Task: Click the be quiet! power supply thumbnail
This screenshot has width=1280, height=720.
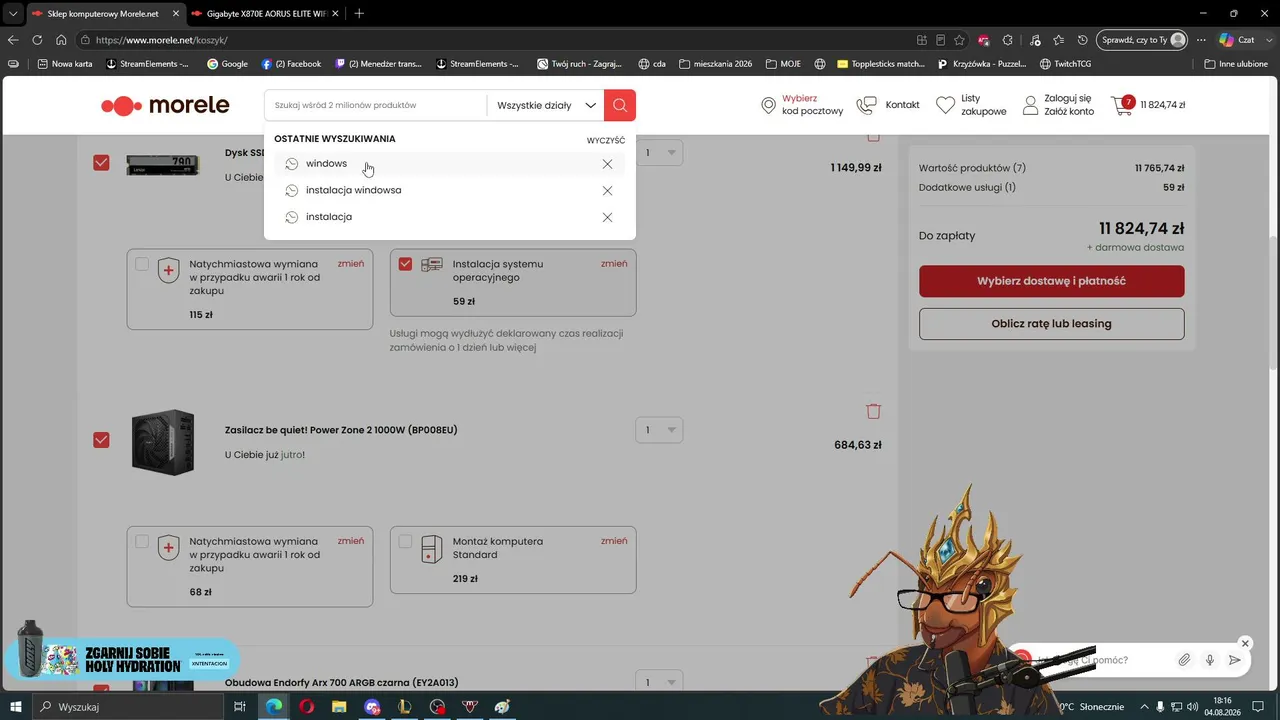Action: pos(163,441)
